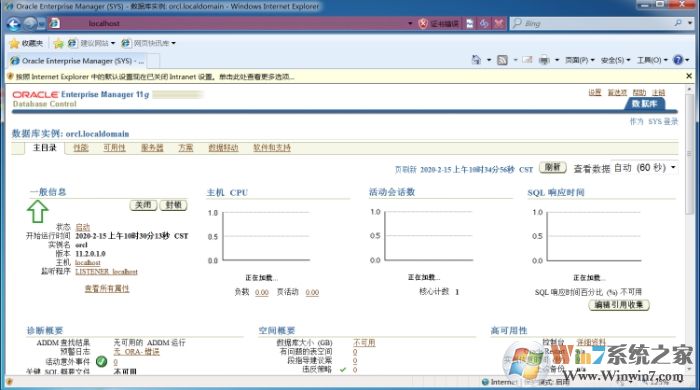Switch to the 可用性 tab
The image size is (700, 390).
pos(114,148)
